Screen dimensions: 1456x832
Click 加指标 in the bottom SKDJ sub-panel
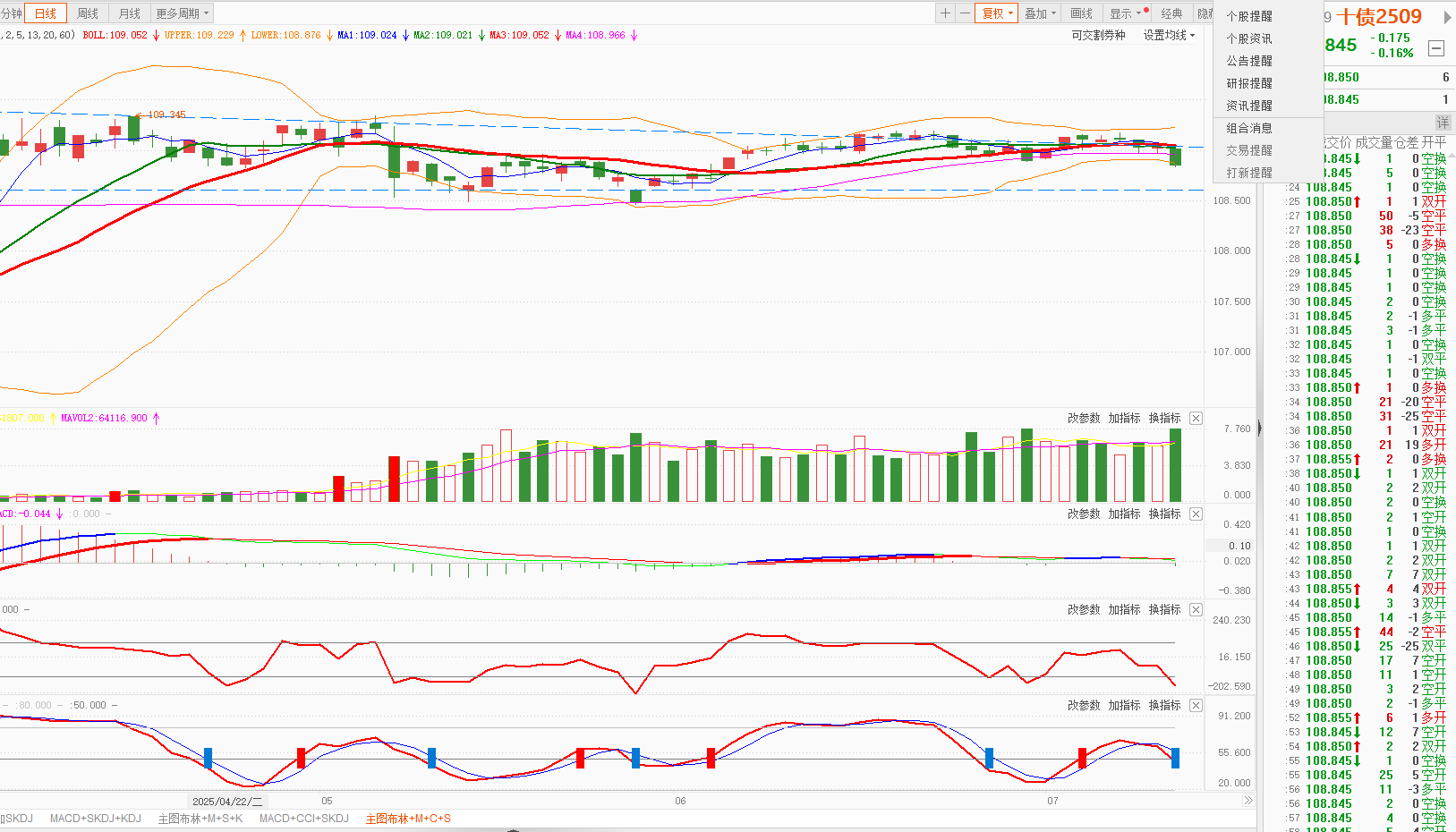pyautogui.click(x=1124, y=706)
